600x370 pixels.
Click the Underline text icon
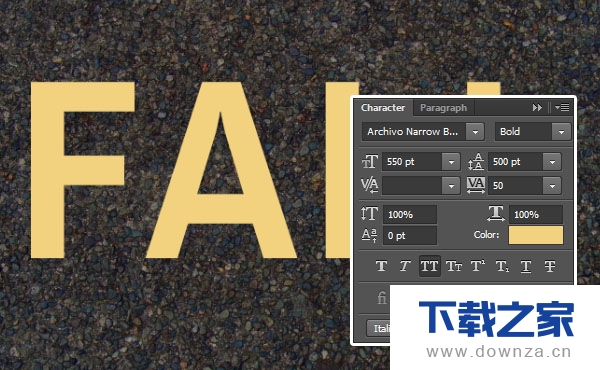(x=526, y=266)
